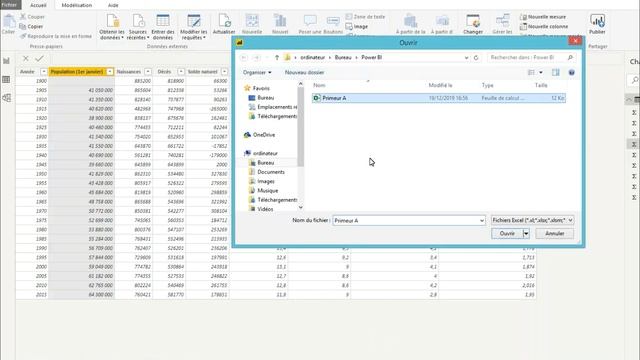Insert an Image from the ribbon
The image size is (640, 360).
click(x=357, y=26)
